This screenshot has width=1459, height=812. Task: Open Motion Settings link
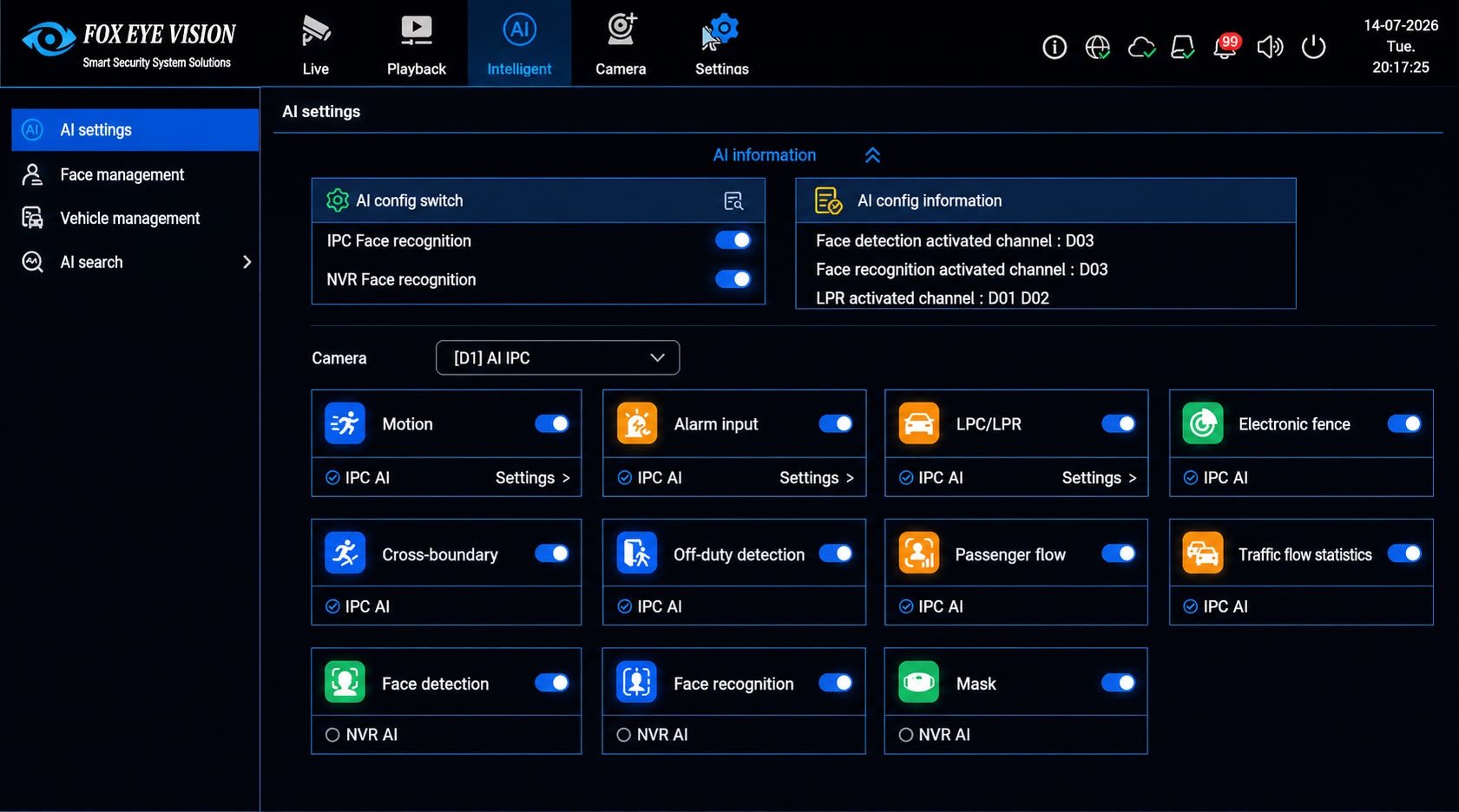(532, 478)
